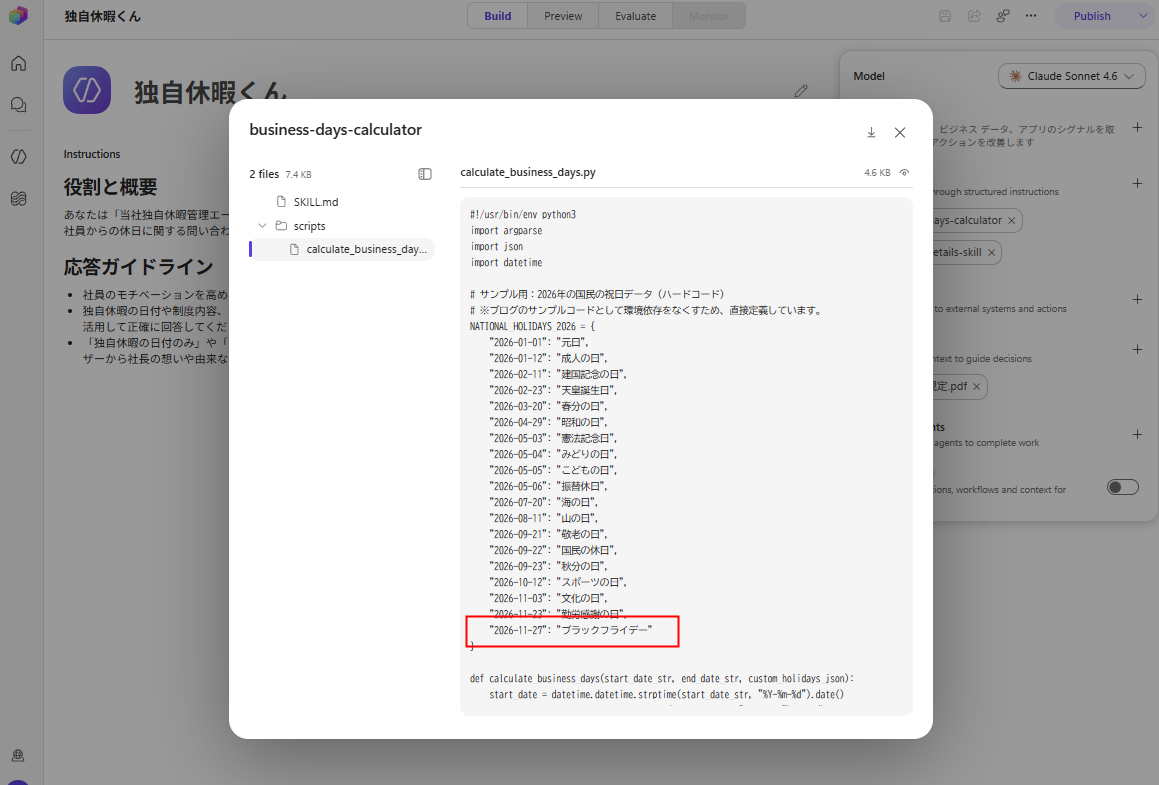1159x785 pixels.
Task: Click the "2026-11-27": "ブラックフライデー" line
Action: tap(571, 630)
